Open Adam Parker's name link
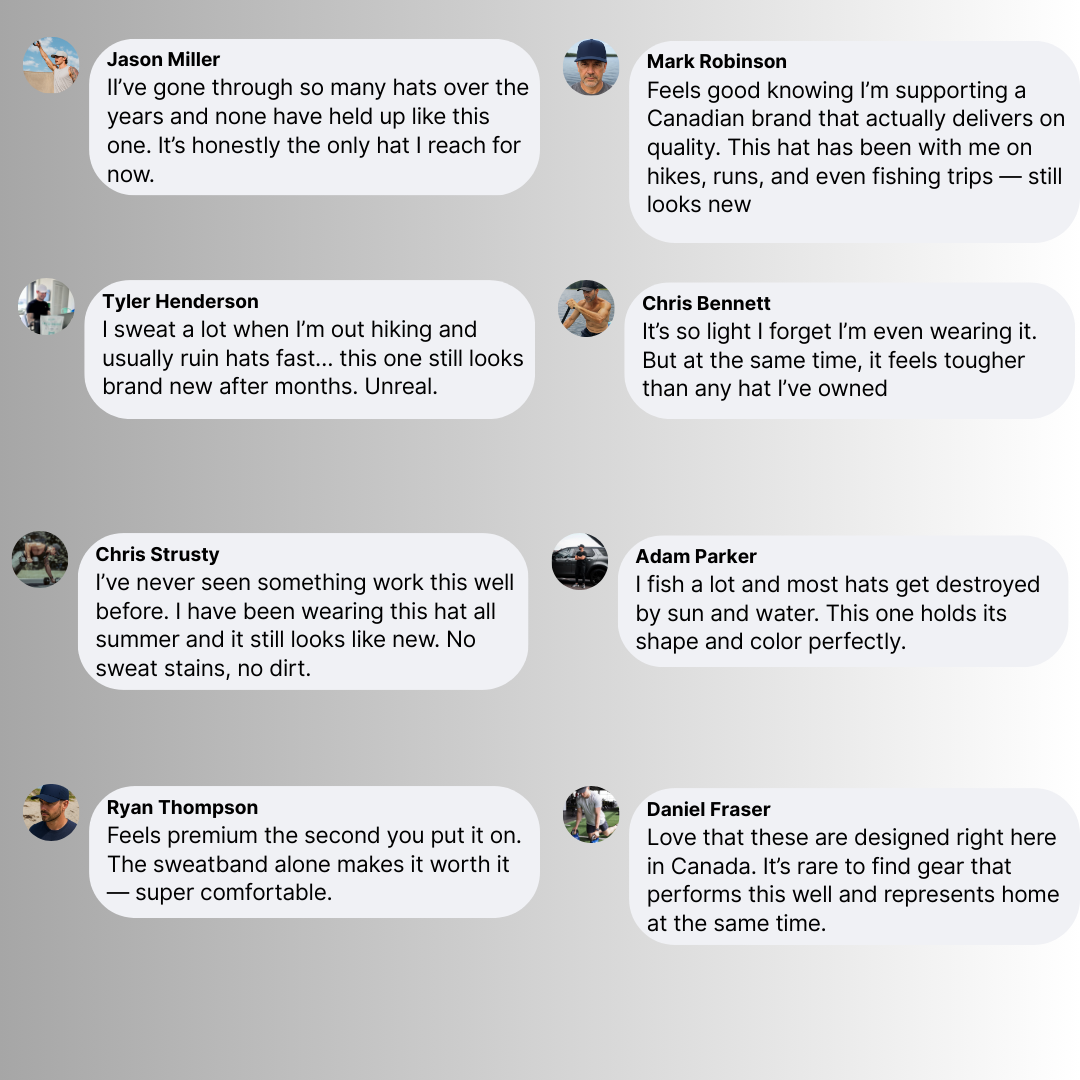The image size is (1080, 1080). pos(696,556)
